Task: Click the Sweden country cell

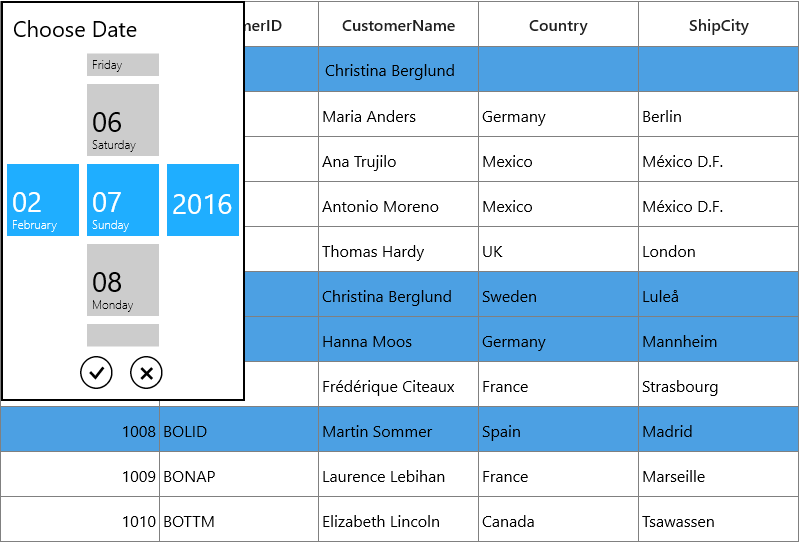Action: coord(558,294)
